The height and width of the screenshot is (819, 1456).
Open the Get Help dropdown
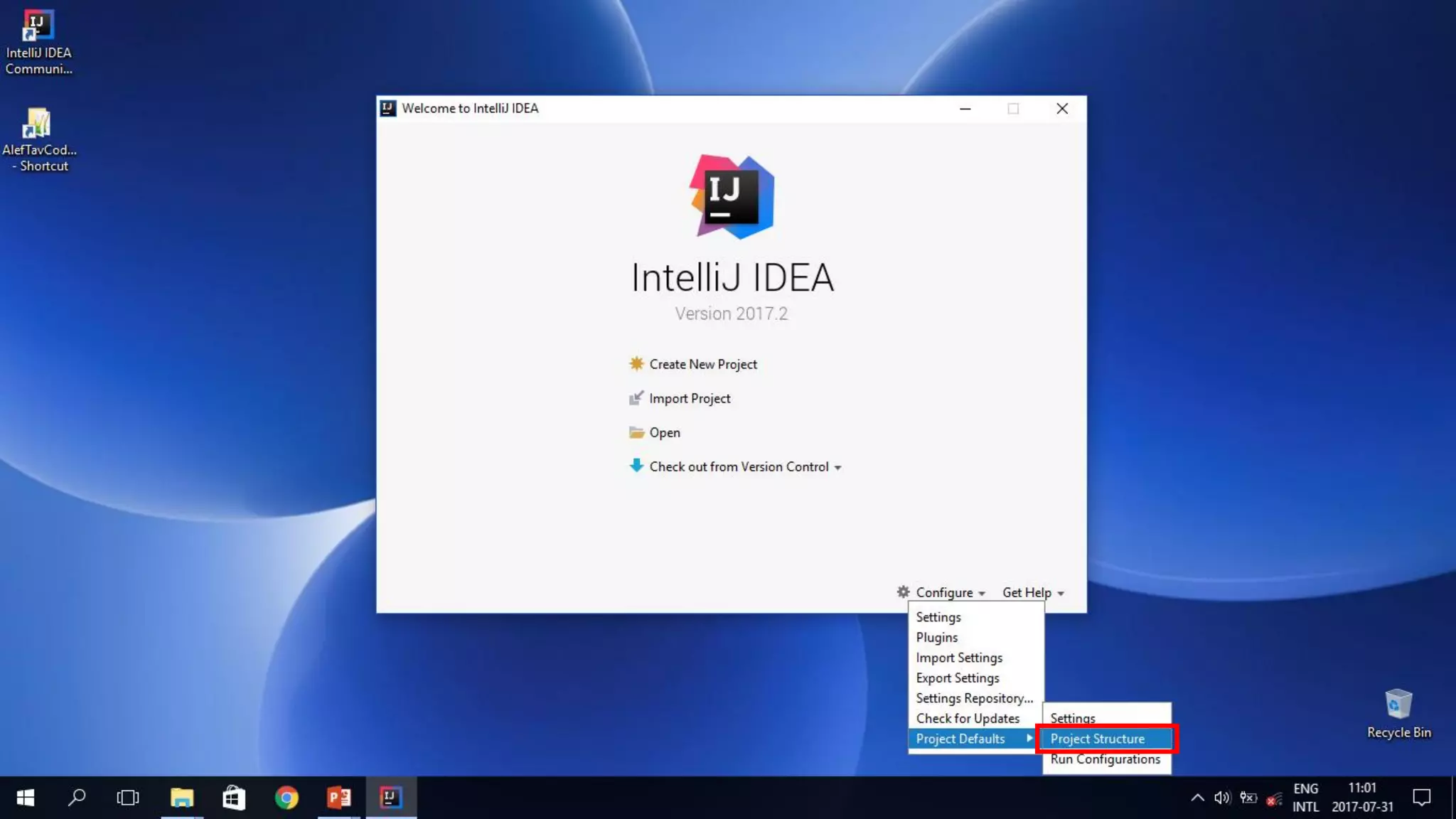[1033, 592]
